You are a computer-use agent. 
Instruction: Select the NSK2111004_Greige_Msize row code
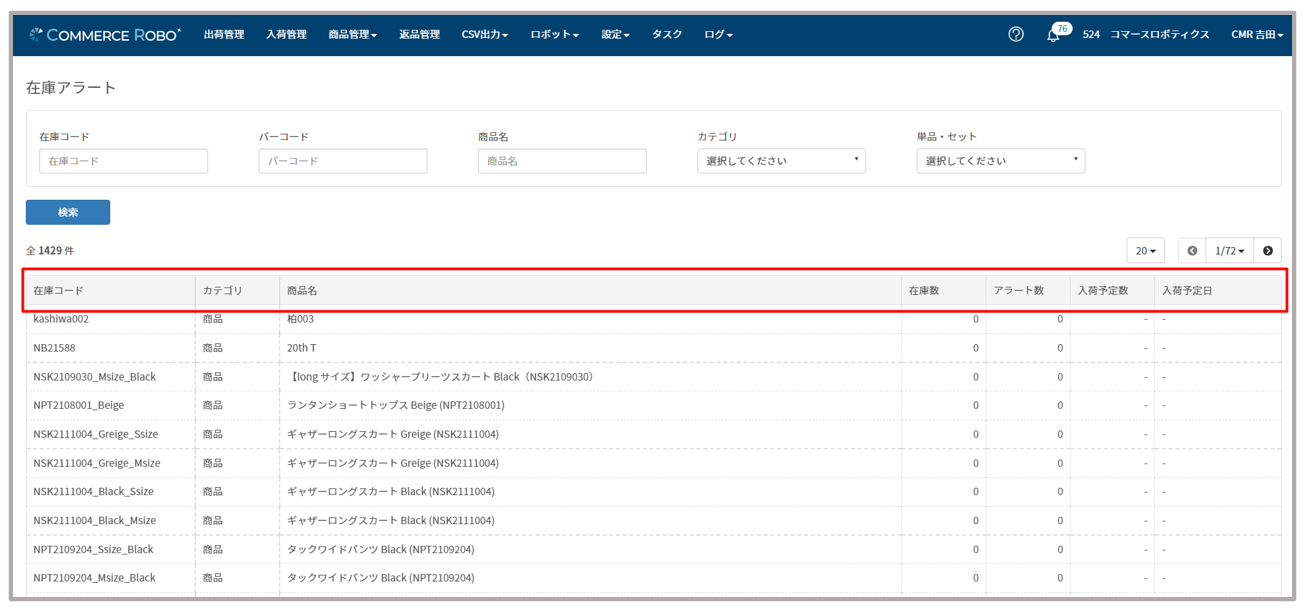97,463
